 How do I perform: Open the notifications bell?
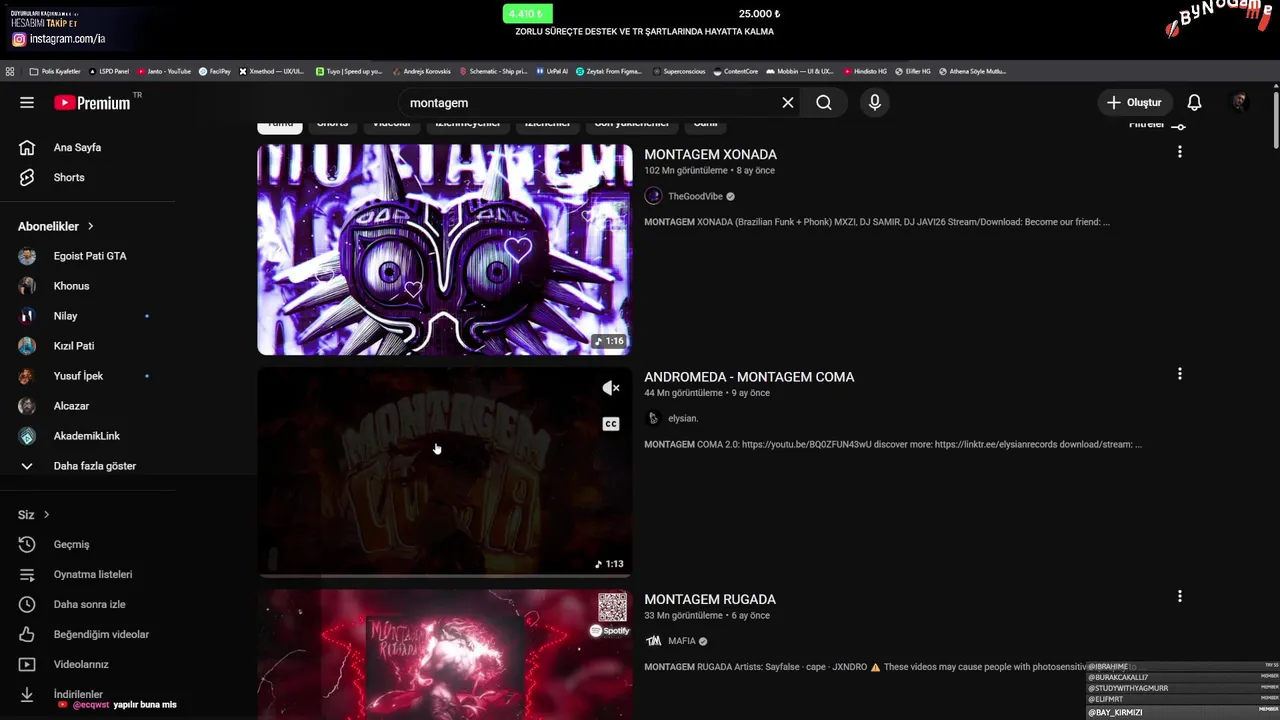(x=1194, y=102)
